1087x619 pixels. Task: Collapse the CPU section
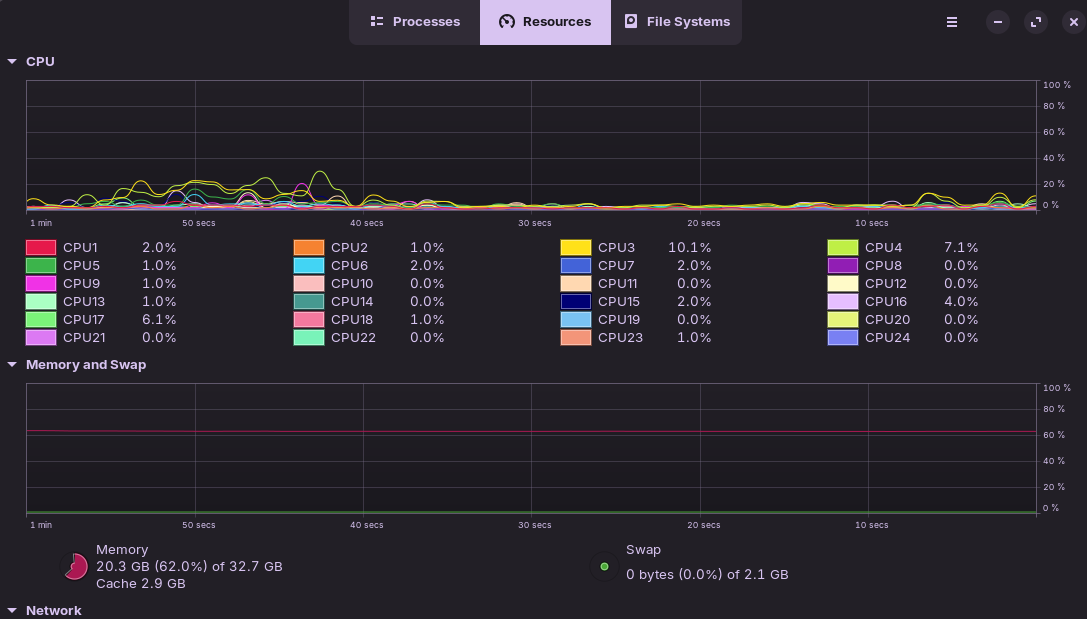12,62
